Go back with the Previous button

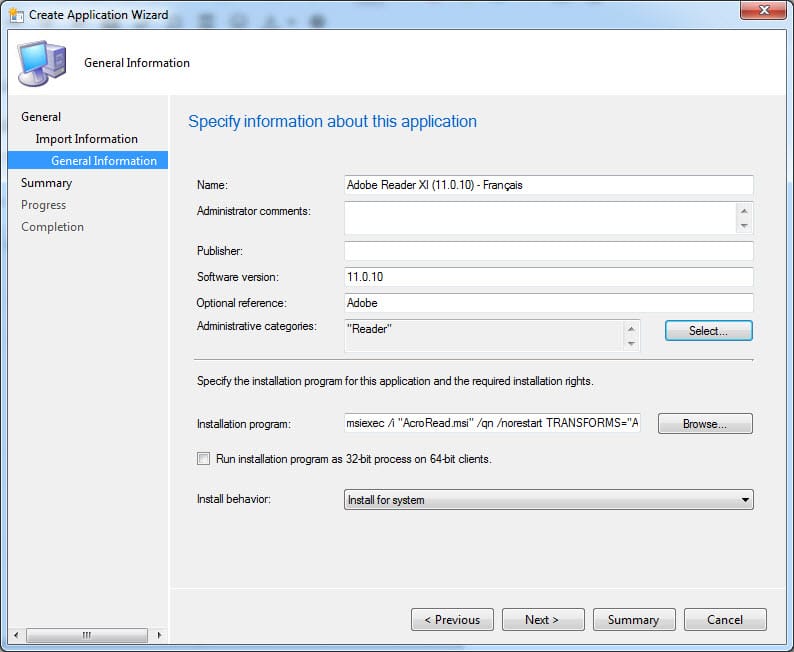pyautogui.click(x=452, y=620)
